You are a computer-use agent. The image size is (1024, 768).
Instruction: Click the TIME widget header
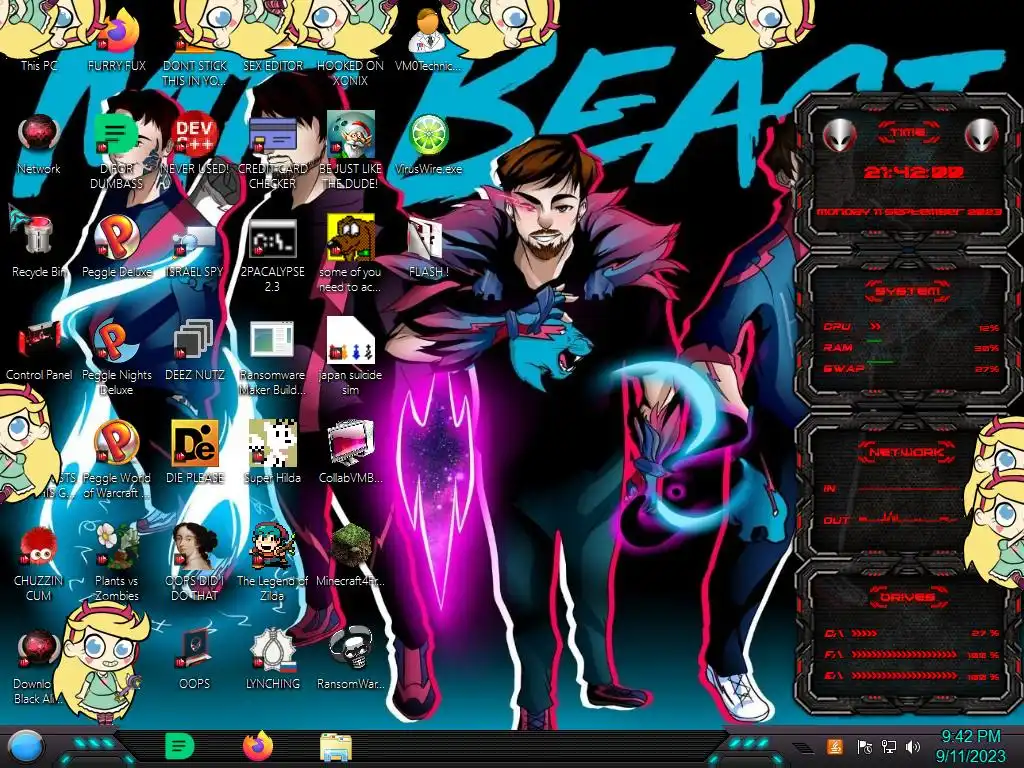click(908, 133)
